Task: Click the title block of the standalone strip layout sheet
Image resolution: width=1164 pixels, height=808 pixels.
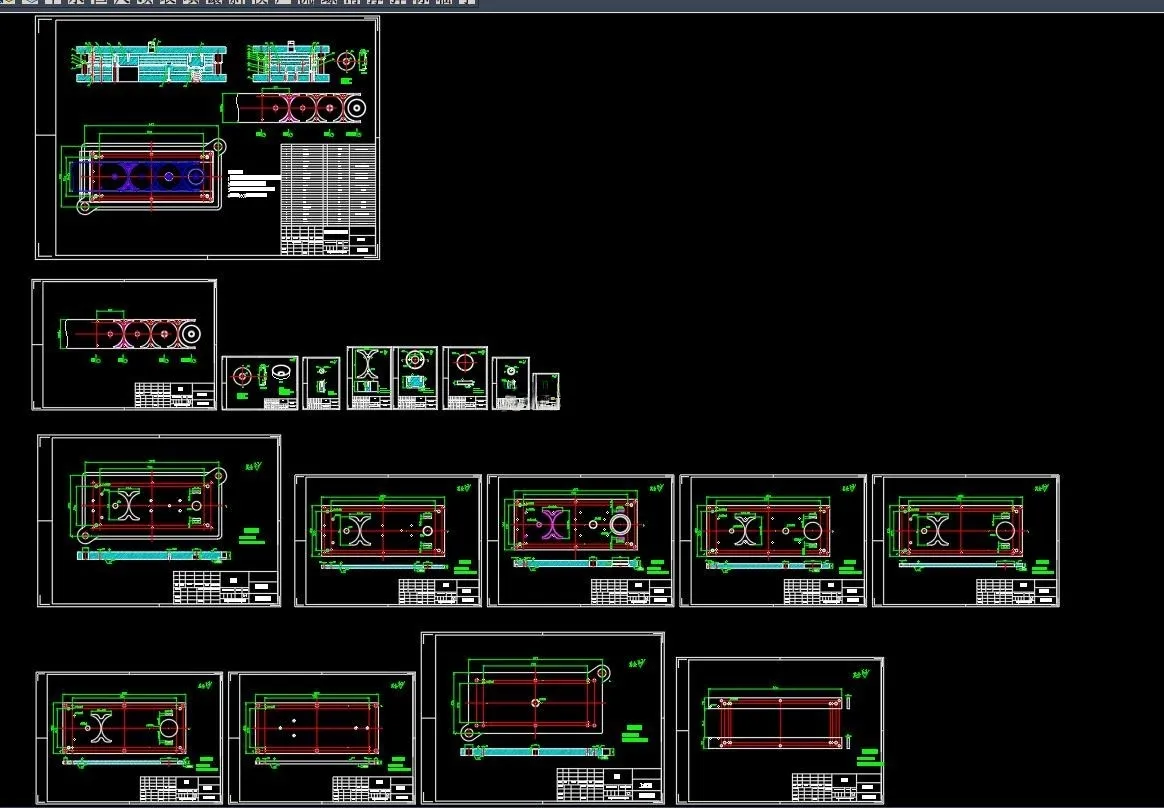Action: 174,395
